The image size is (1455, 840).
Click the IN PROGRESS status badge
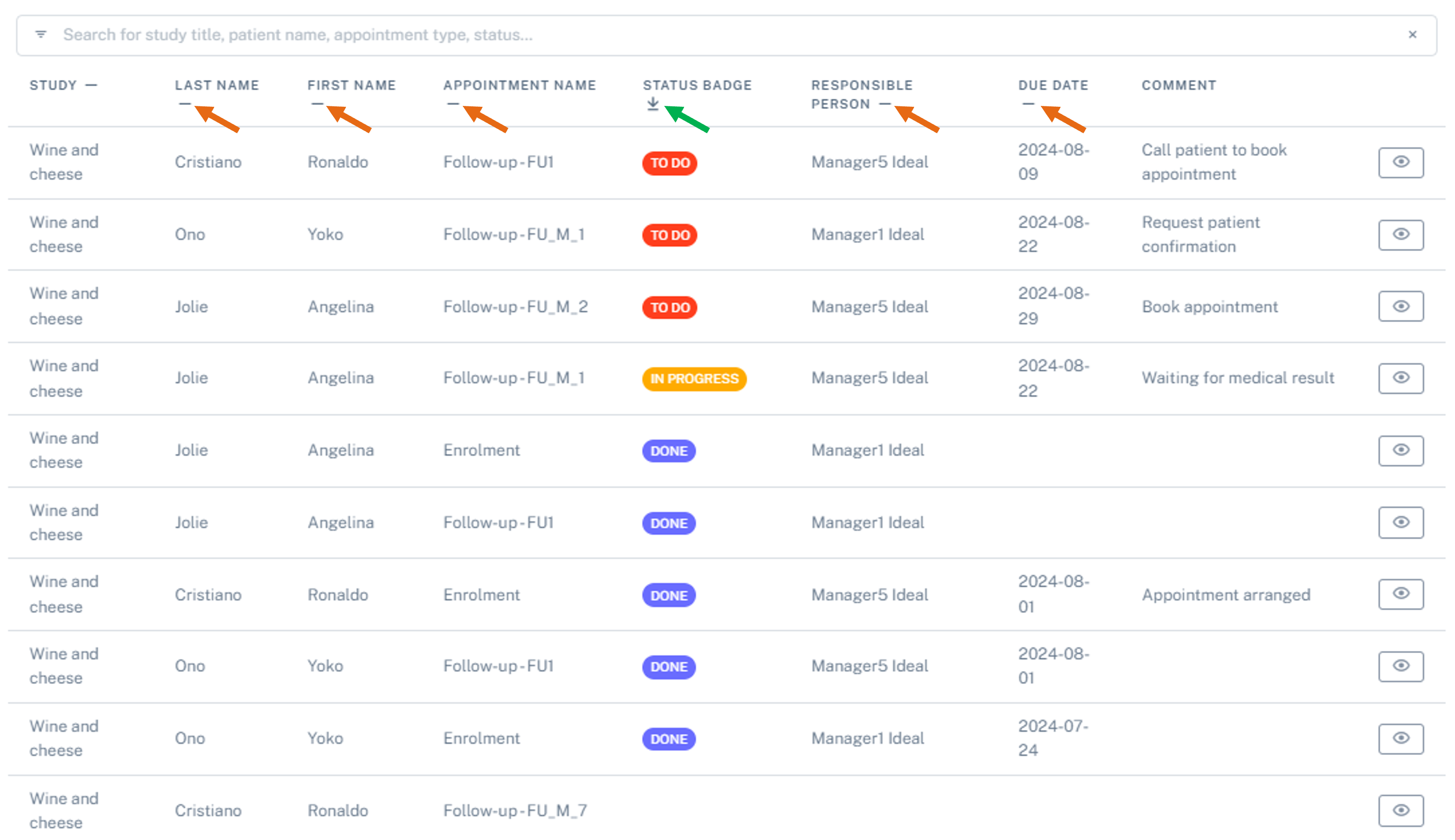click(x=694, y=379)
